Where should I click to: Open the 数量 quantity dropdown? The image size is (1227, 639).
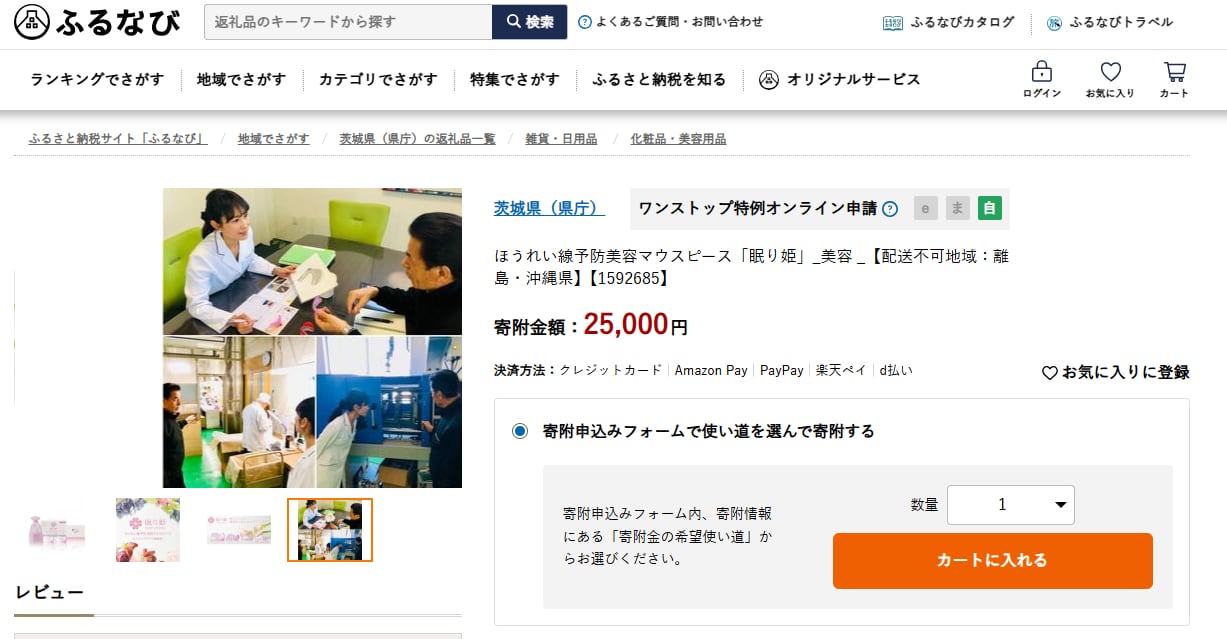[x=1010, y=505]
